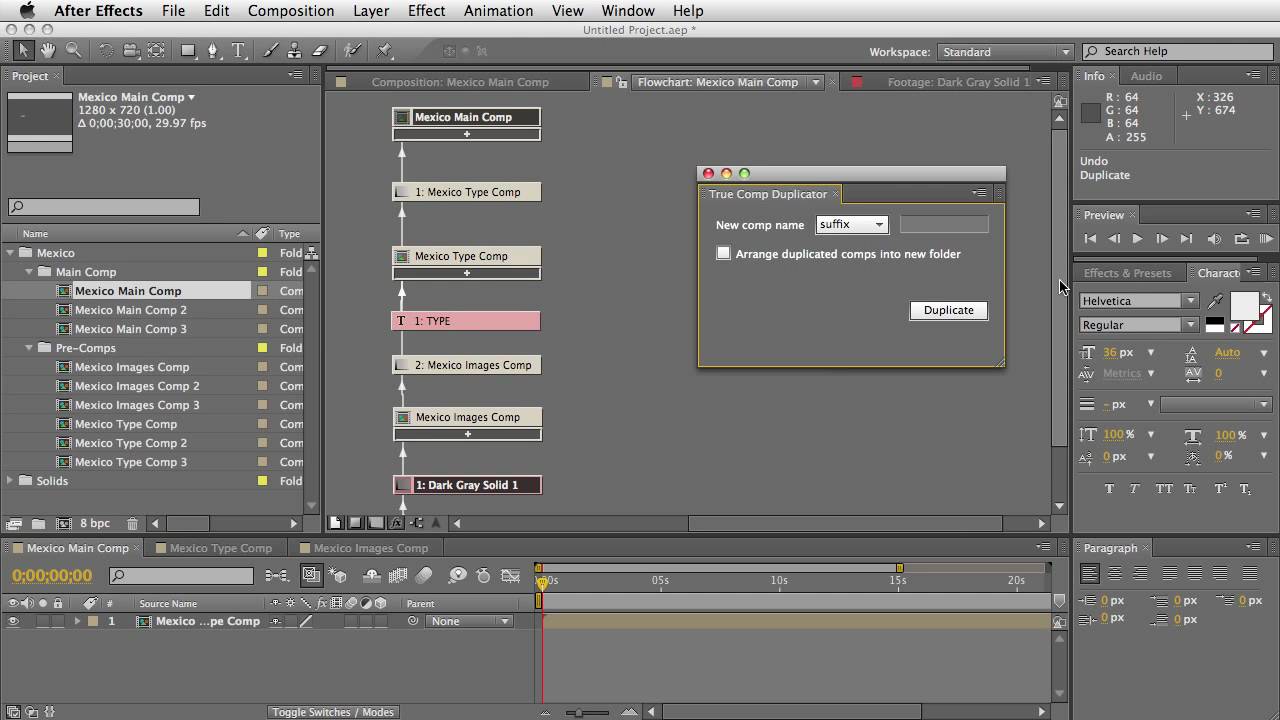Image resolution: width=1280 pixels, height=720 pixels.
Task: Click the Interpret Footage icon in Project panel
Action: [14, 523]
